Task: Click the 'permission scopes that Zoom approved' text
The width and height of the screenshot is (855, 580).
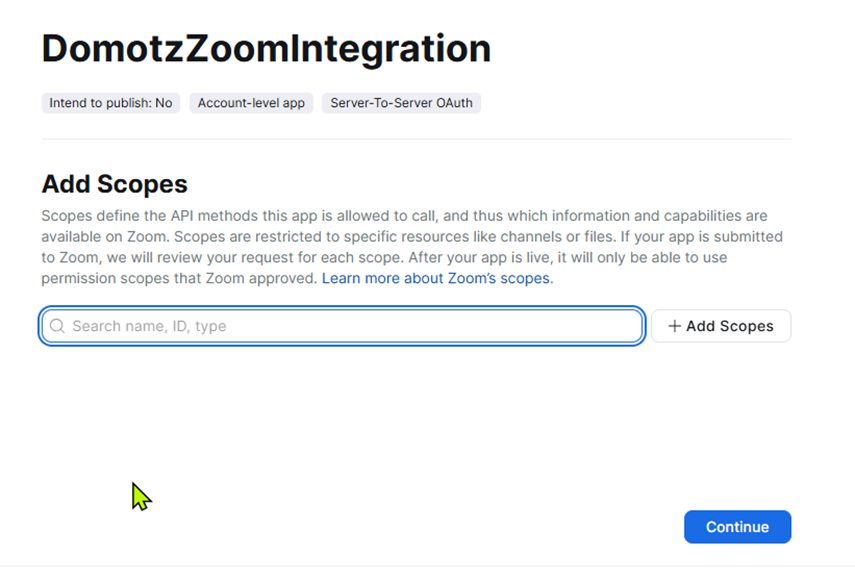Action: click(x=180, y=278)
